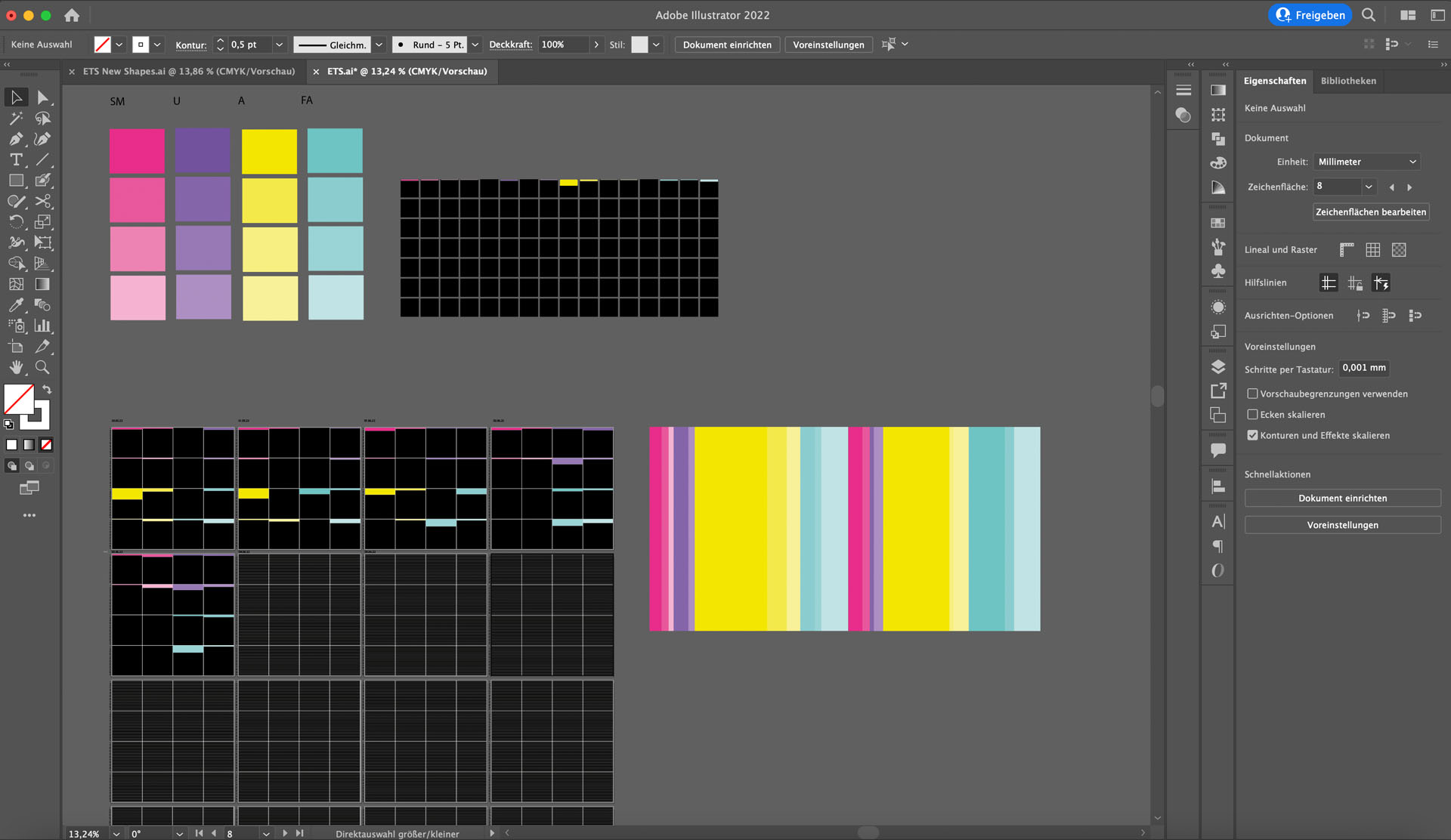Toggle the grid display icon

(1373, 250)
